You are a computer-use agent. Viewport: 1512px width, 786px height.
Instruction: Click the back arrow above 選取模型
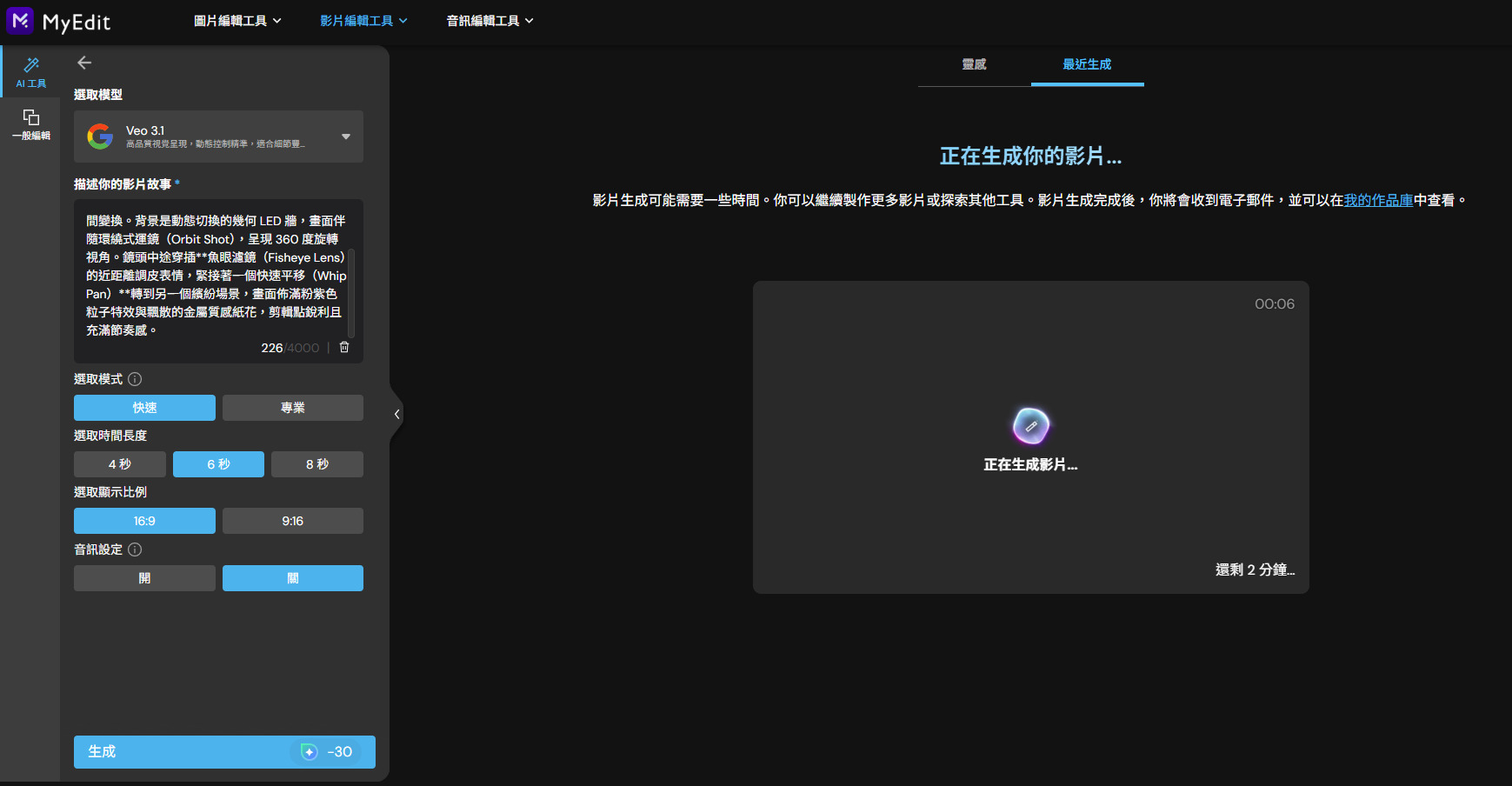(84, 62)
